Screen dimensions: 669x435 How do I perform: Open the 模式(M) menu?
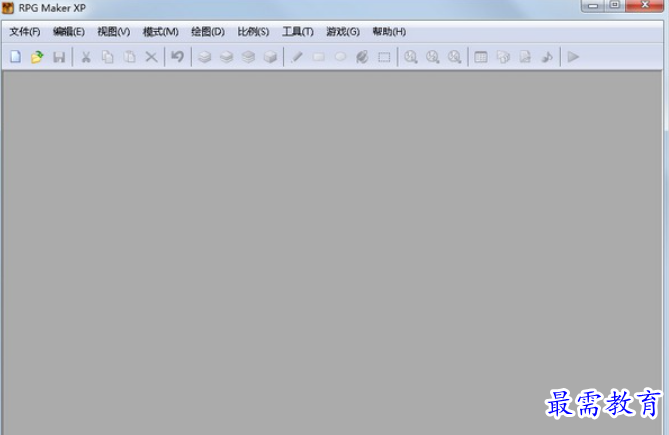tap(160, 32)
